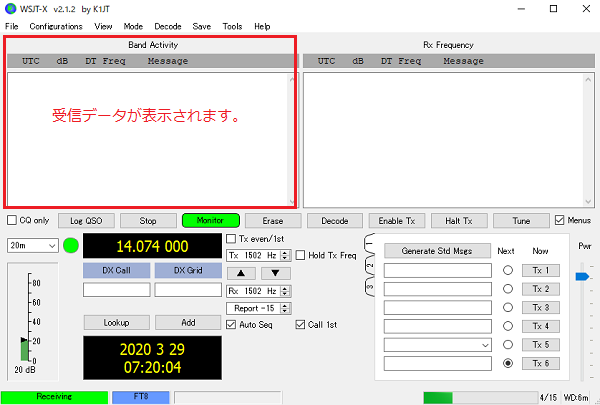Viewport: 600px width, 405px height.
Task: Open the Decode menu
Action: tap(167, 26)
